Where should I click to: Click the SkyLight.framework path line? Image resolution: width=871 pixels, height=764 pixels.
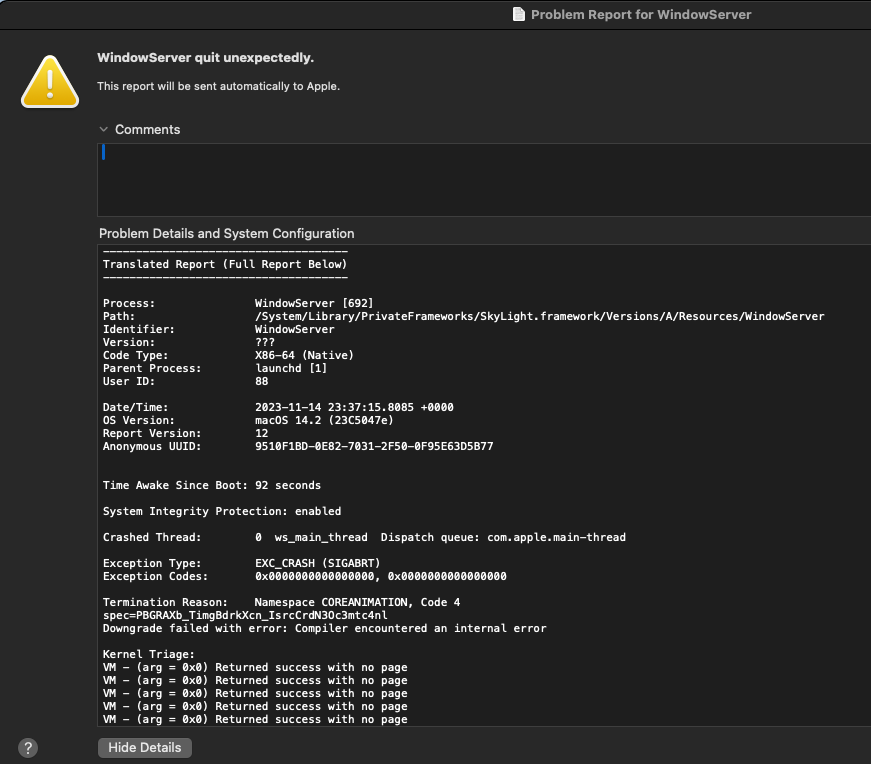[539, 316]
